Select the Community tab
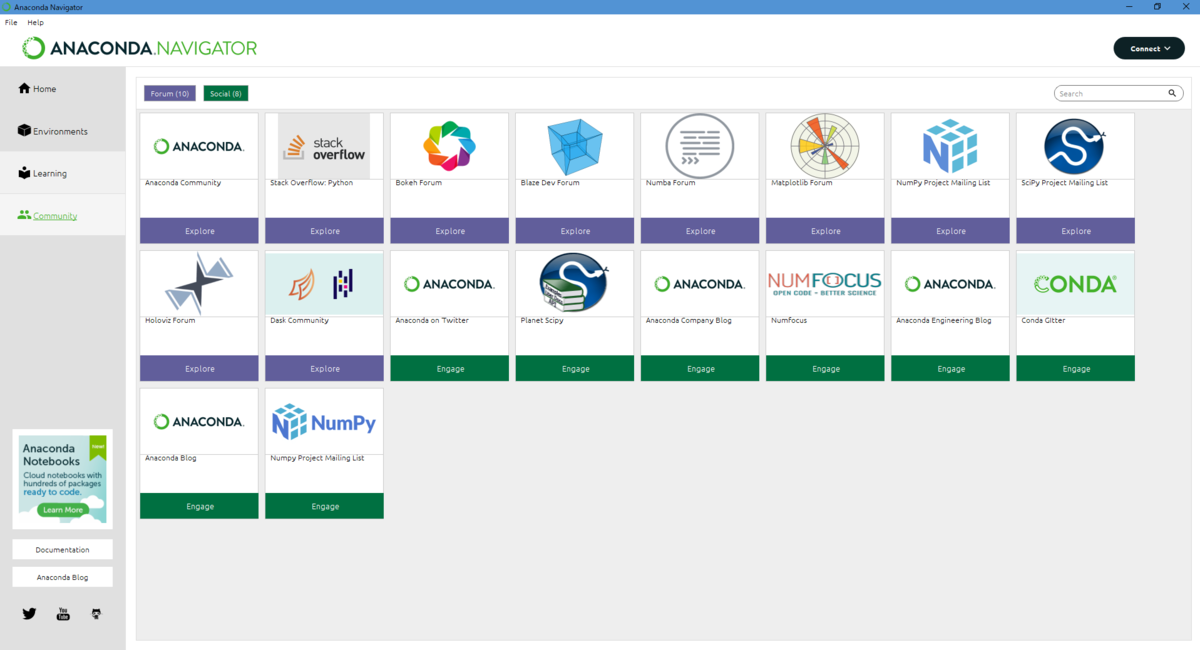This screenshot has height=650, width=1200. [63, 215]
